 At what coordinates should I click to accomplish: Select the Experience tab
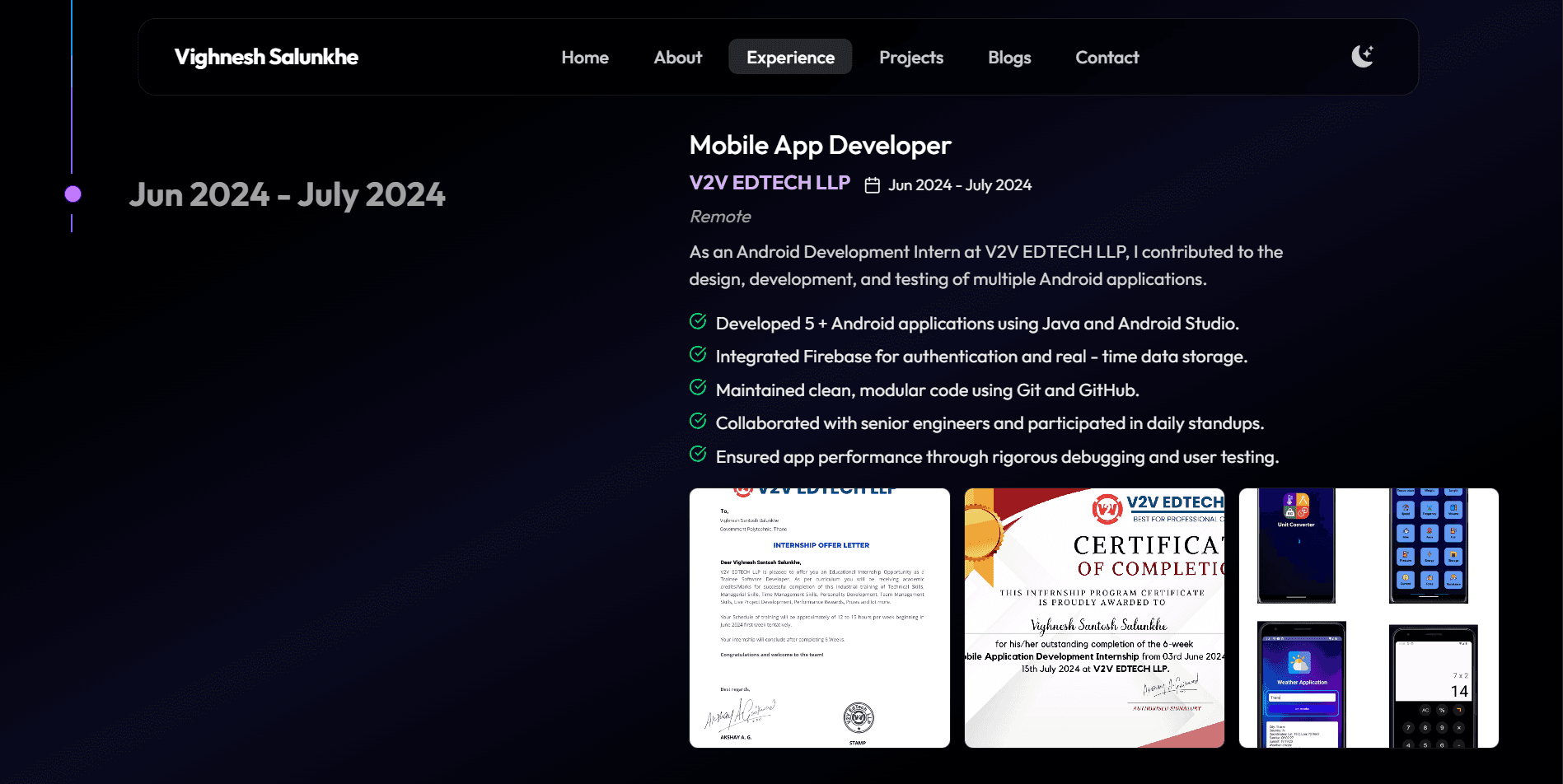point(789,57)
